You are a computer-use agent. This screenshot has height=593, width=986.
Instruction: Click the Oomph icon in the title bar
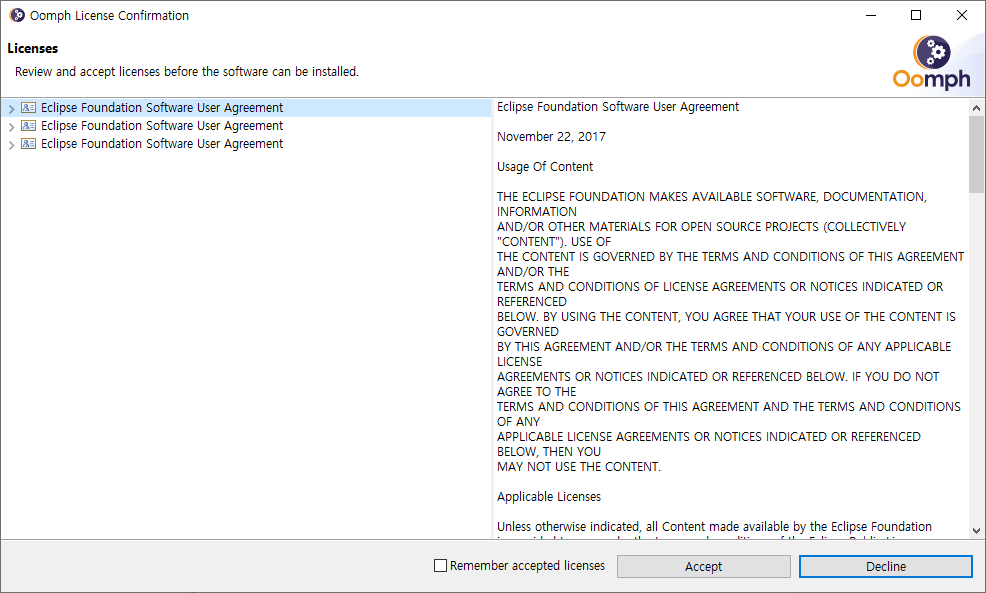pyautogui.click(x=17, y=15)
